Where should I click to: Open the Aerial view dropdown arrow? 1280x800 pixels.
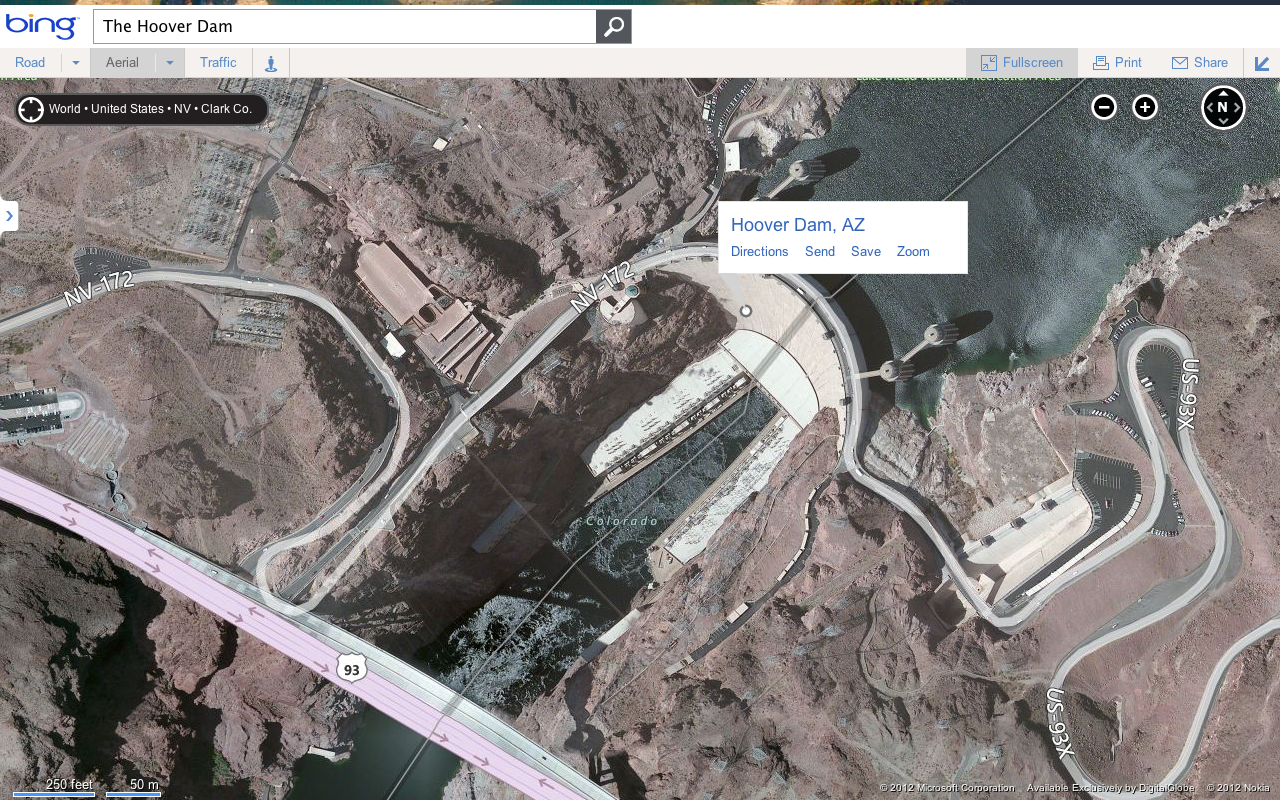coord(168,62)
